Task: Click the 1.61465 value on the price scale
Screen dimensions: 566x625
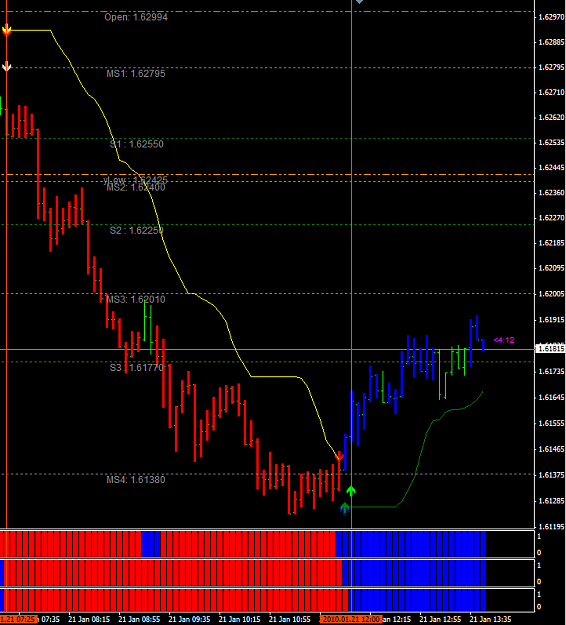Action: coord(551,449)
